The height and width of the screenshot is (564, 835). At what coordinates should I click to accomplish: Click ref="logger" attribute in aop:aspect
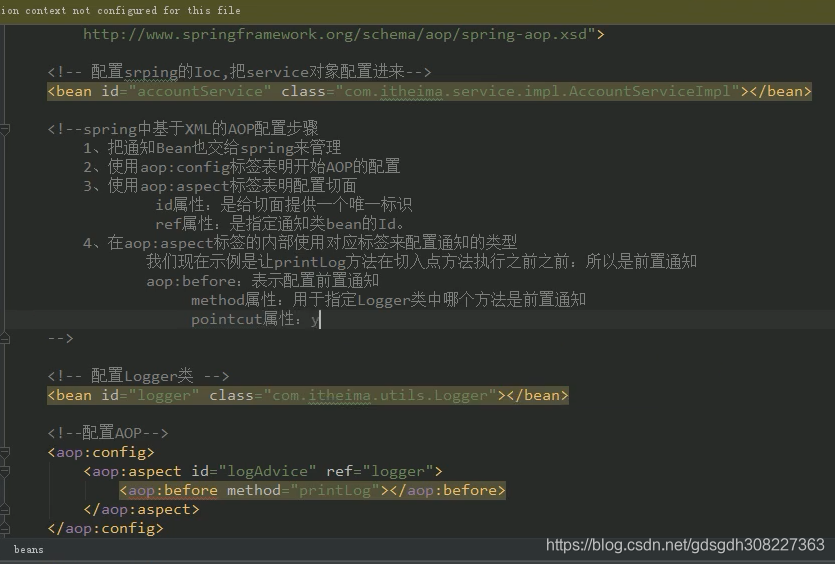380,471
